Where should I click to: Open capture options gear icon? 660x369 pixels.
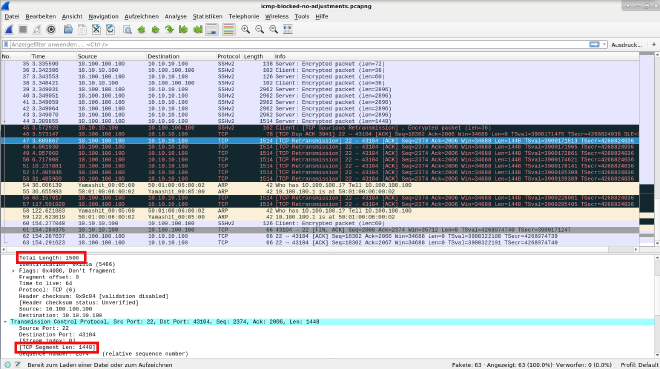point(51,29)
